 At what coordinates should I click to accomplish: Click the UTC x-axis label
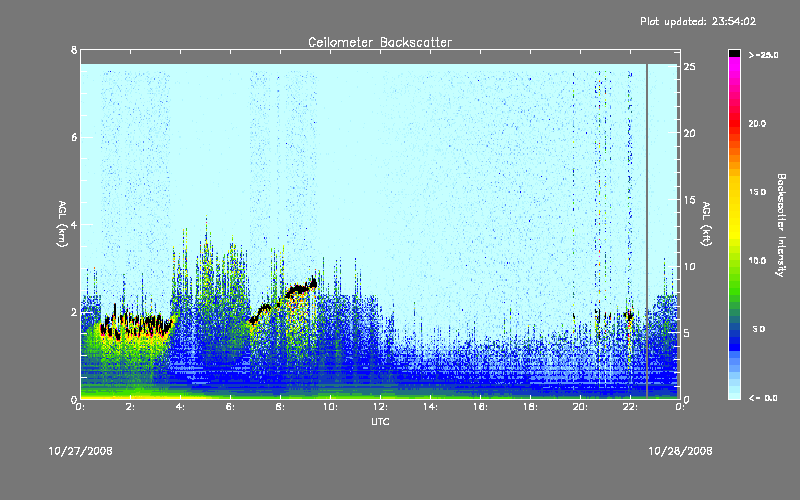(x=380, y=421)
